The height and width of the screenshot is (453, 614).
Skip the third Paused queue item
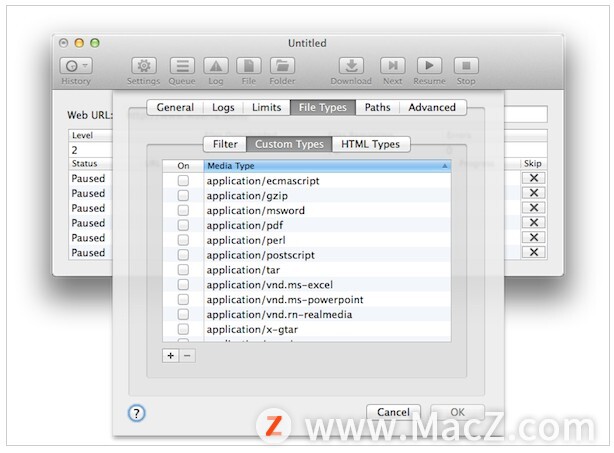[x=533, y=208]
